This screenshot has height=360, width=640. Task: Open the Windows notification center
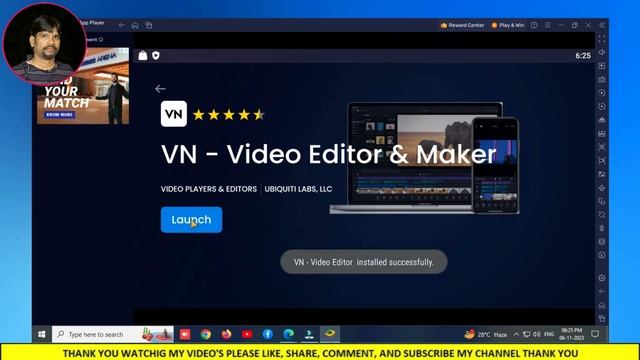[595, 334]
